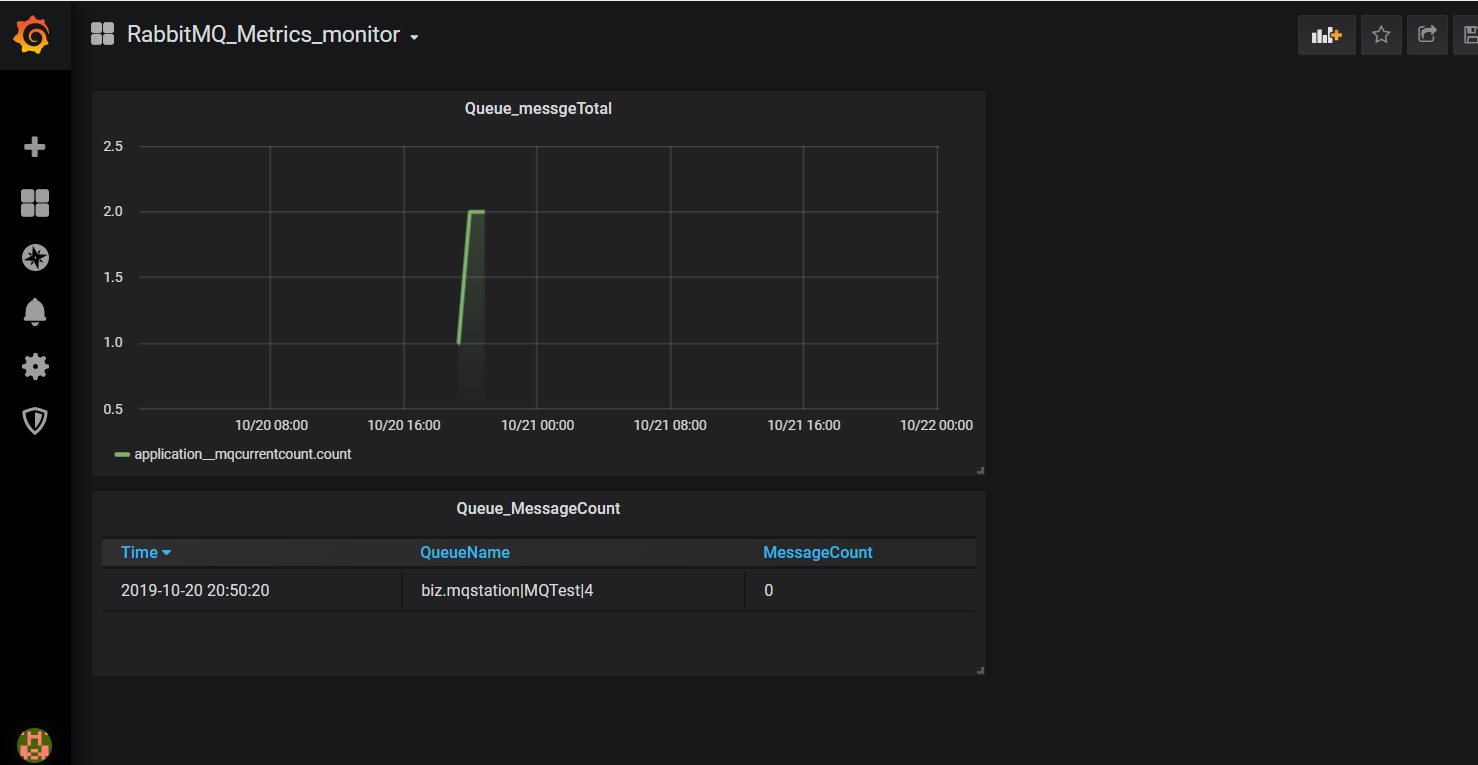This screenshot has width=1478, height=765.
Task: Open the RabbitMQ_Metrics_monitor dashboard dropdown
Action: pos(272,35)
